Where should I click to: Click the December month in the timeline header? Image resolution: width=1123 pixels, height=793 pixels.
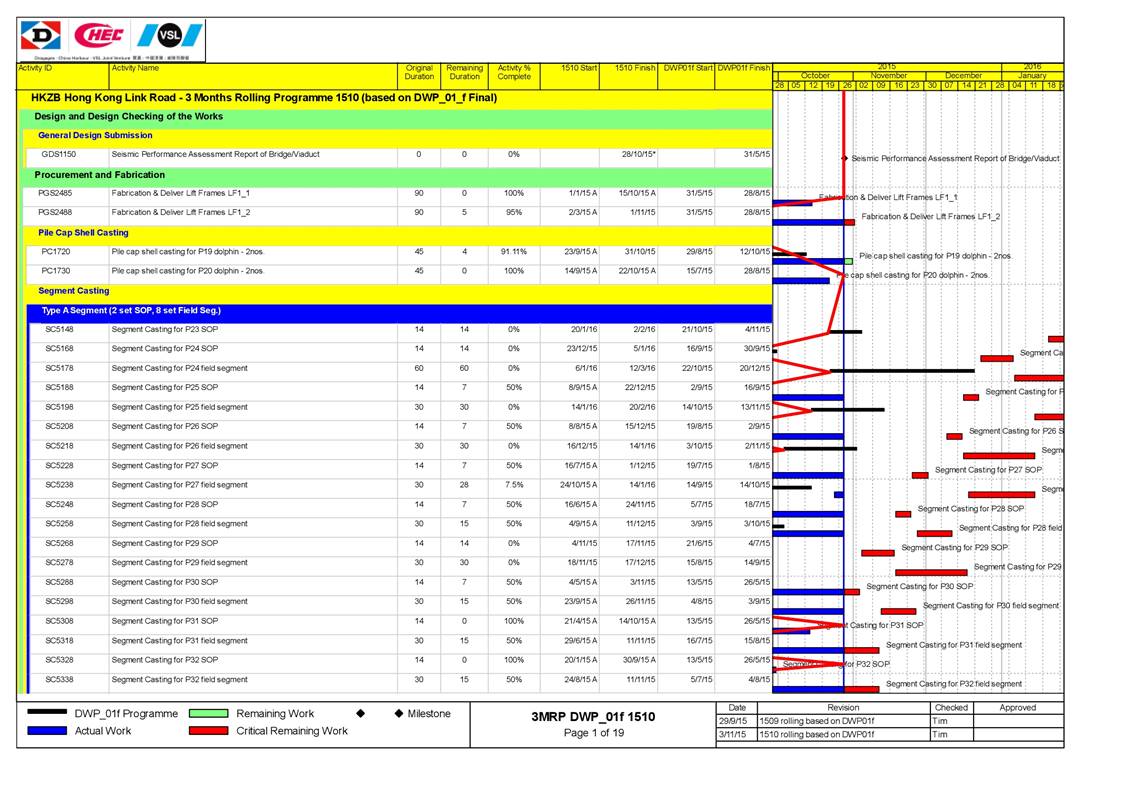coord(963,75)
